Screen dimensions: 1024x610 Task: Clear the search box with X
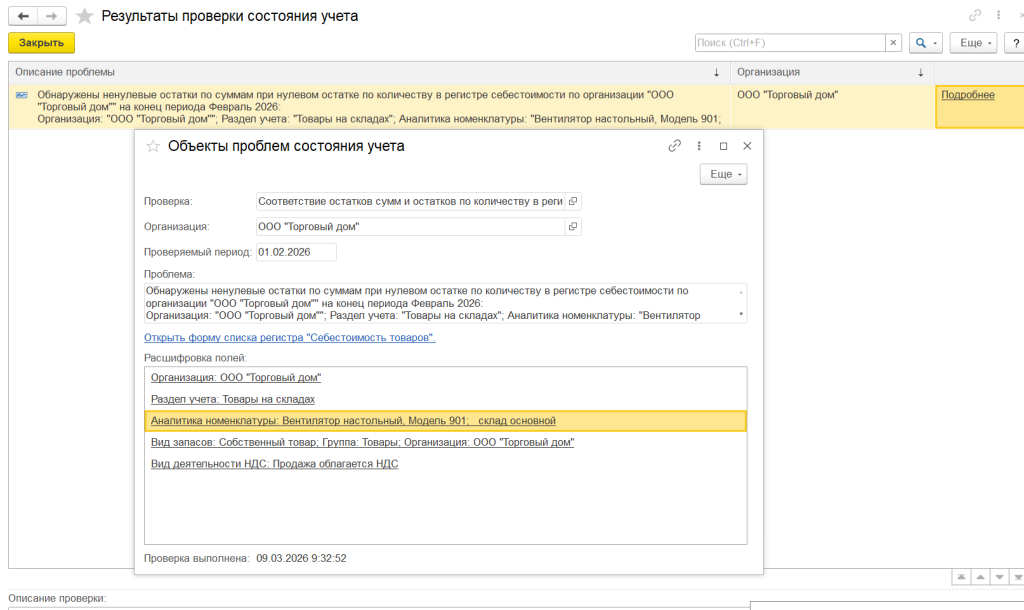pyautogui.click(x=893, y=43)
